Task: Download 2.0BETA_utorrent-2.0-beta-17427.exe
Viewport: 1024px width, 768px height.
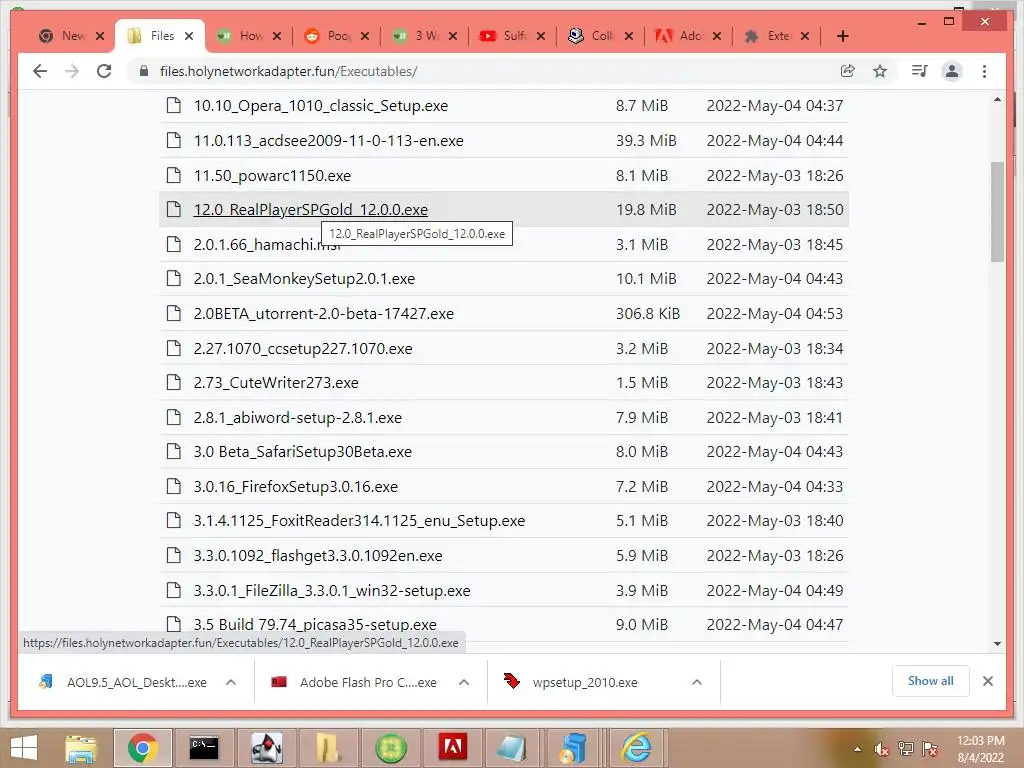Action: (323, 313)
